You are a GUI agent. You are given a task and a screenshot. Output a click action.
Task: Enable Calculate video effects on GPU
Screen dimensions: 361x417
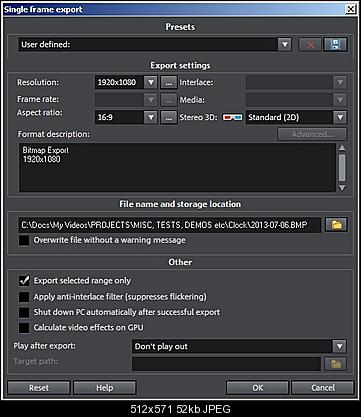pos(24,328)
